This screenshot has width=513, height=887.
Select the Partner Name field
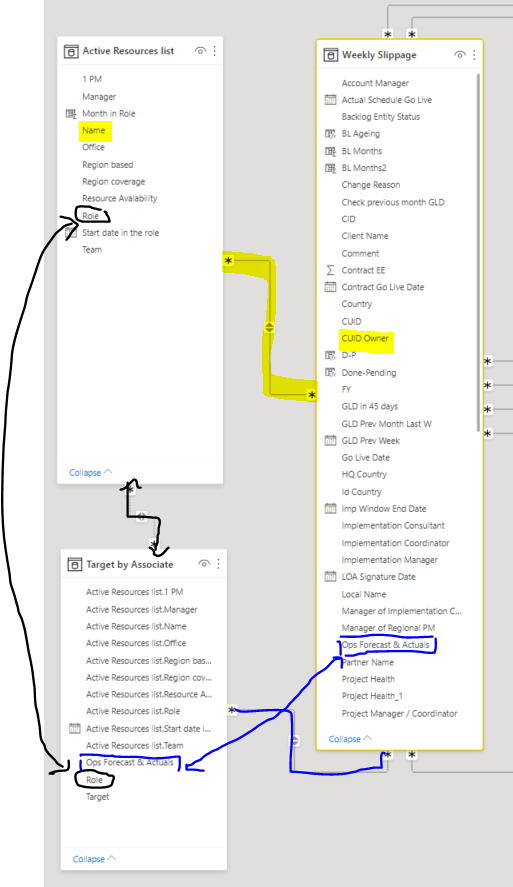(x=368, y=662)
